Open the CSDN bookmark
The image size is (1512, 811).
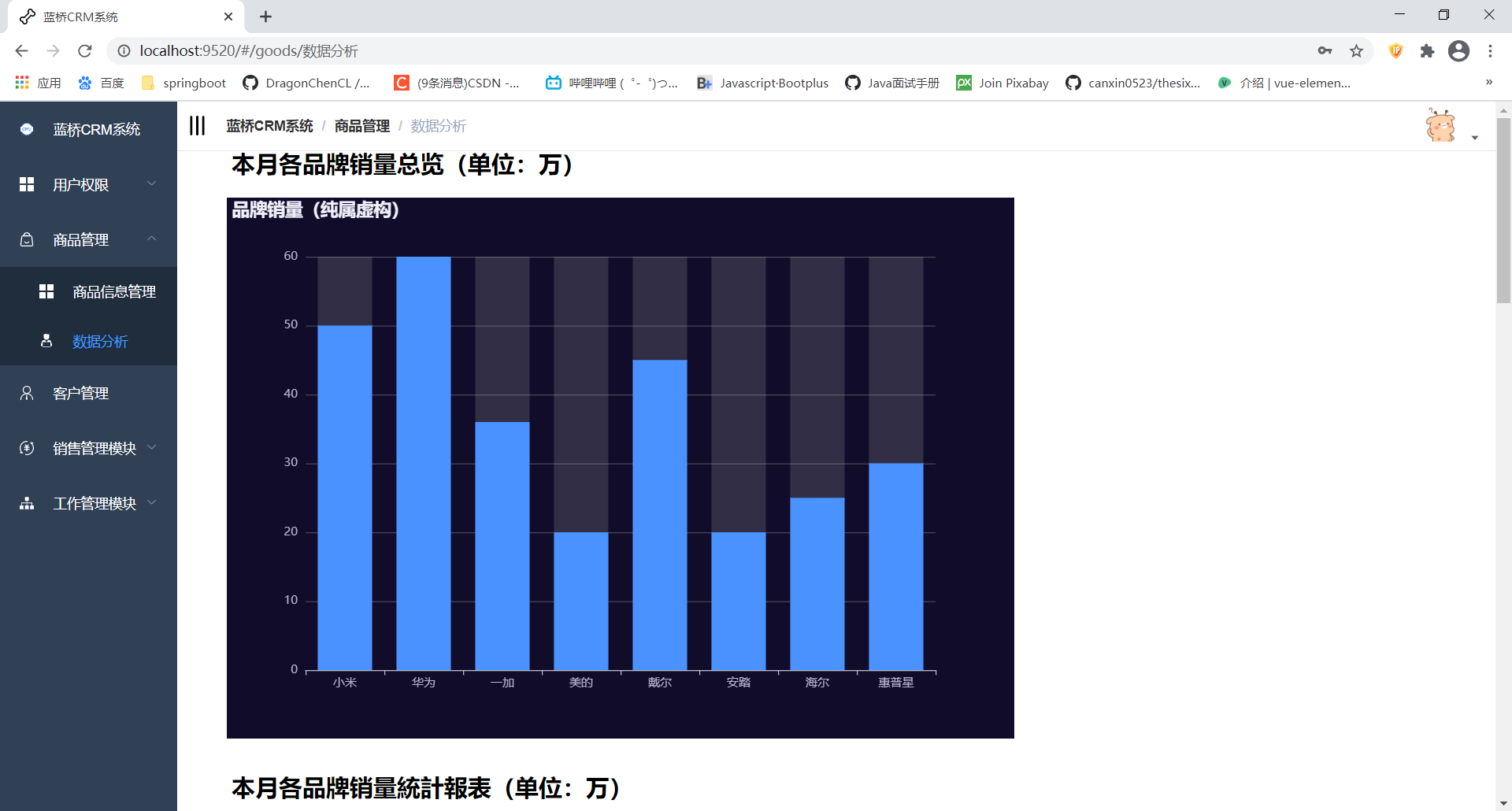pyautogui.click(x=457, y=83)
